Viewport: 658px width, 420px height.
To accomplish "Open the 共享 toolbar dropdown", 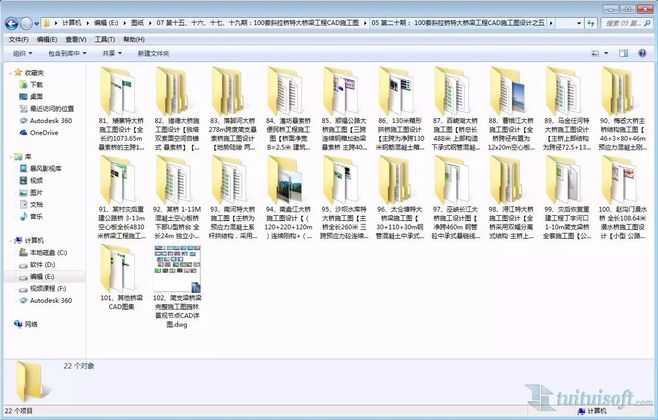I will point(111,53).
